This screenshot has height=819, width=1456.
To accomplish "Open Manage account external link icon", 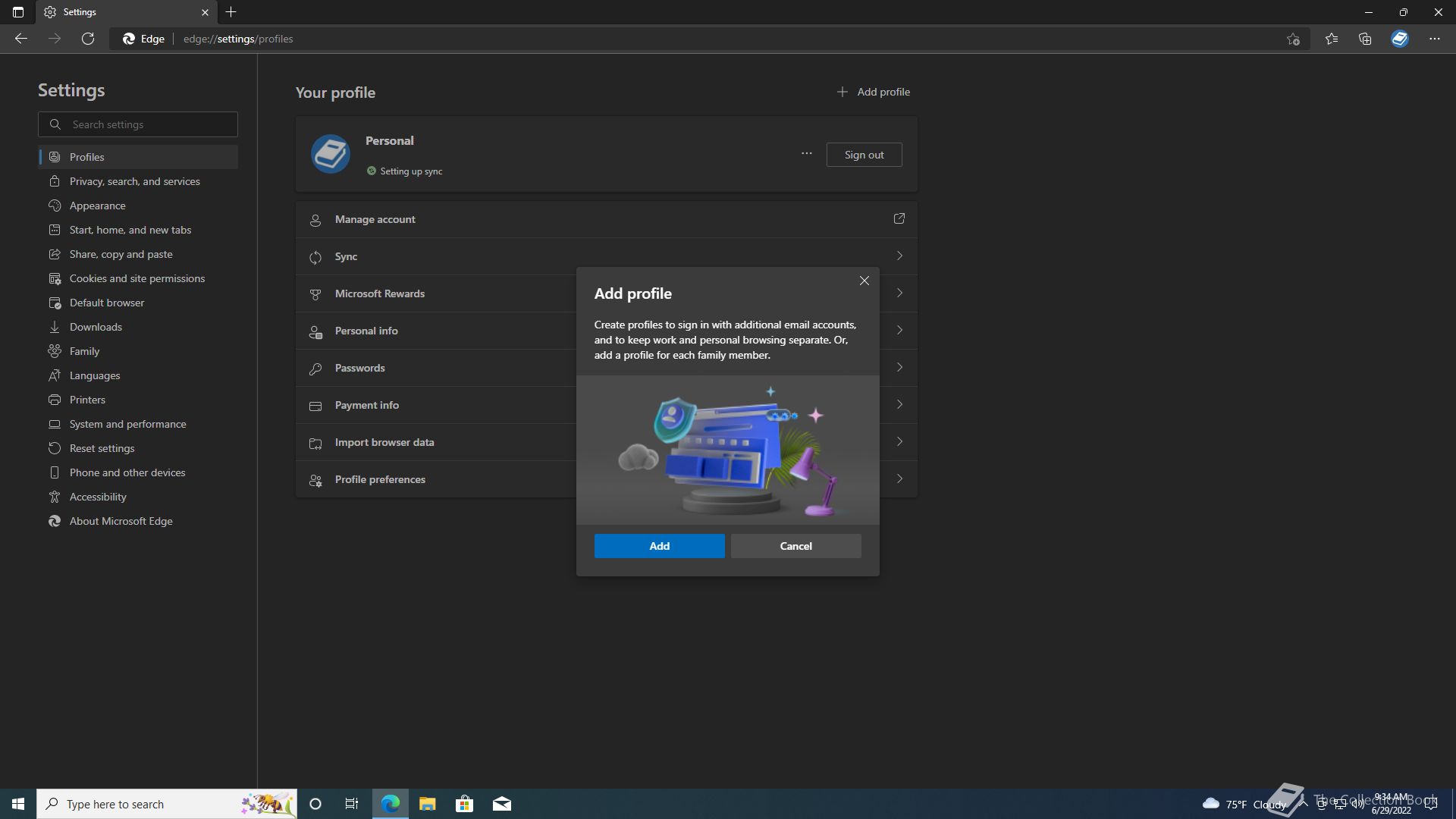I will 899,218.
